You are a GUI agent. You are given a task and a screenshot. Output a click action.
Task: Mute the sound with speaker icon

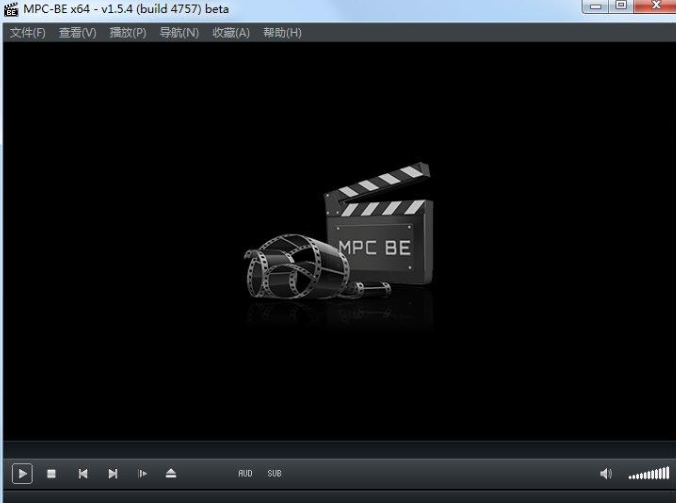606,474
